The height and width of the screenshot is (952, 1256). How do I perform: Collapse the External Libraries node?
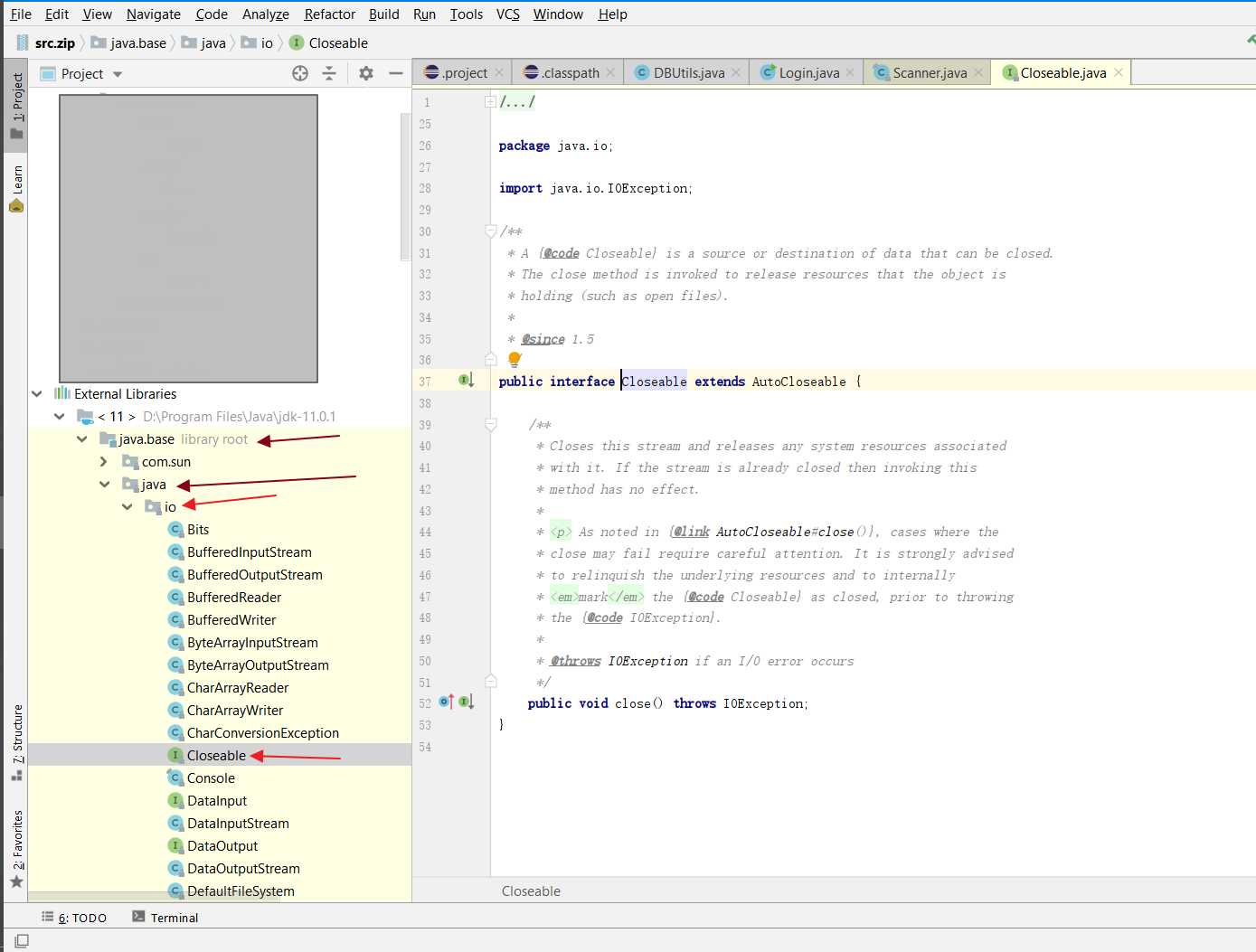[37, 393]
